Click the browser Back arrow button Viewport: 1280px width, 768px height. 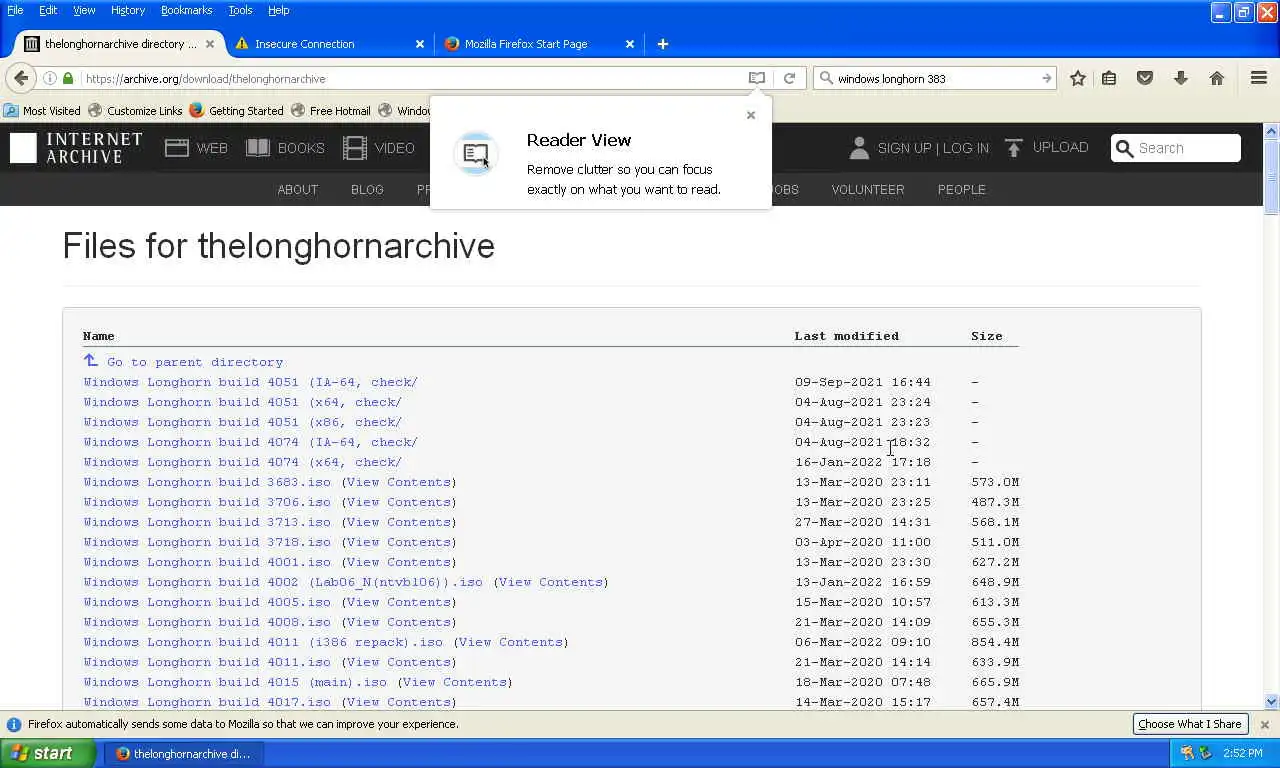pos(21,78)
